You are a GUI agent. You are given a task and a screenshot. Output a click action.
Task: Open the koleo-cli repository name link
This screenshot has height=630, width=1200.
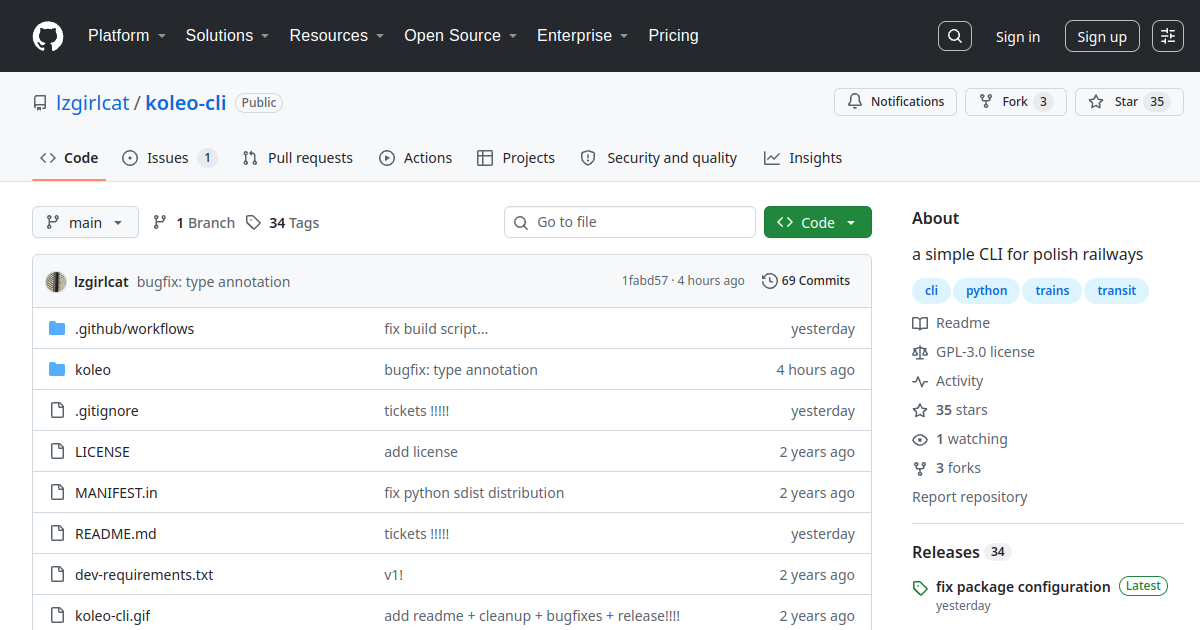pyautogui.click(x=186, y=102)
